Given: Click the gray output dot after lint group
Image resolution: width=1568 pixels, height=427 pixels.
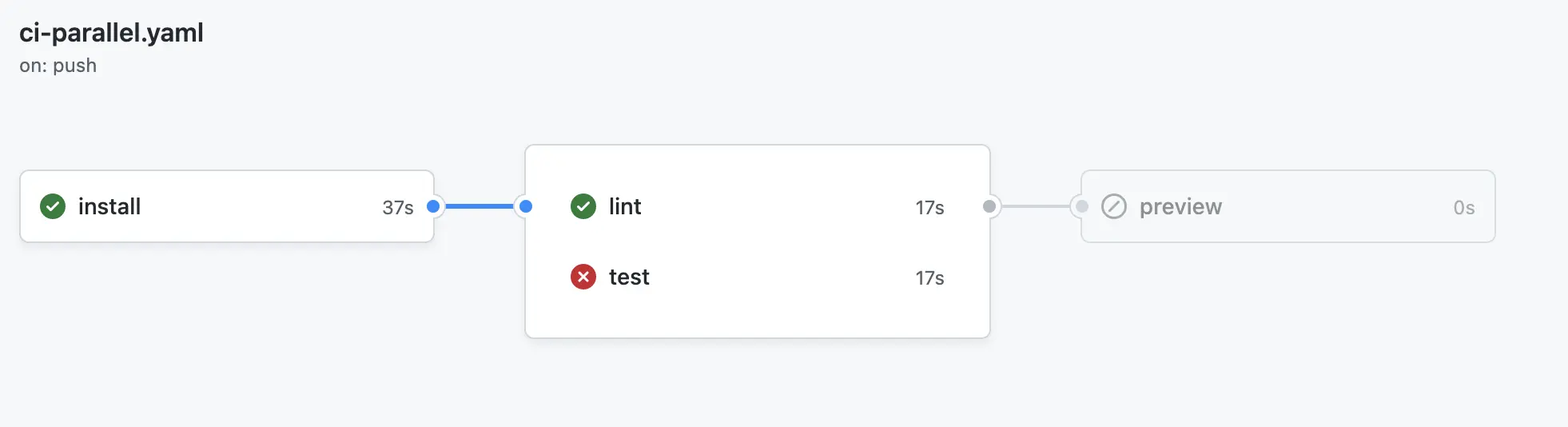Looking at the screenshot, I should click(989, 206).
